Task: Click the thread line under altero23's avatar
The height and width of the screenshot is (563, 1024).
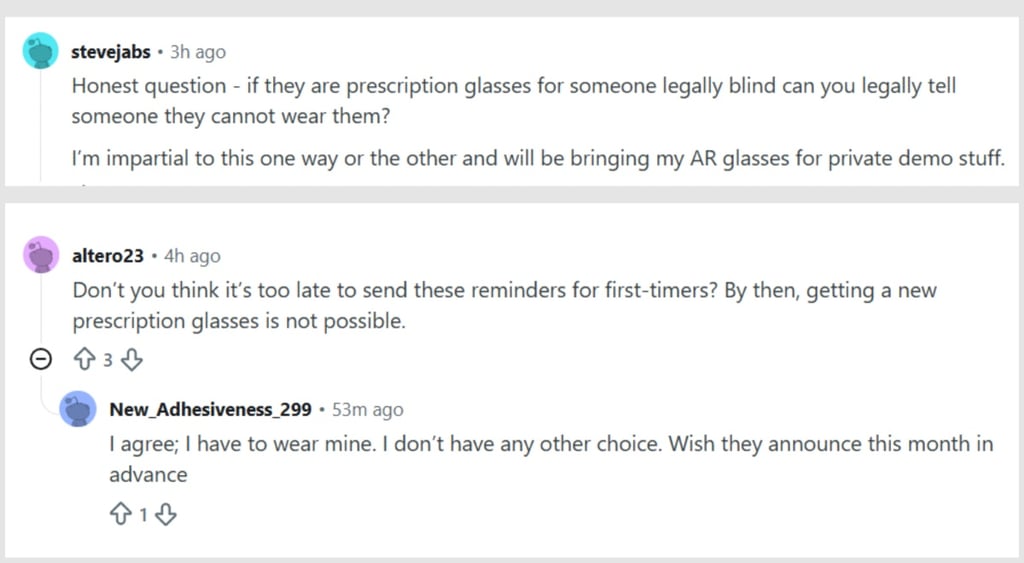Action: [41, 310]
